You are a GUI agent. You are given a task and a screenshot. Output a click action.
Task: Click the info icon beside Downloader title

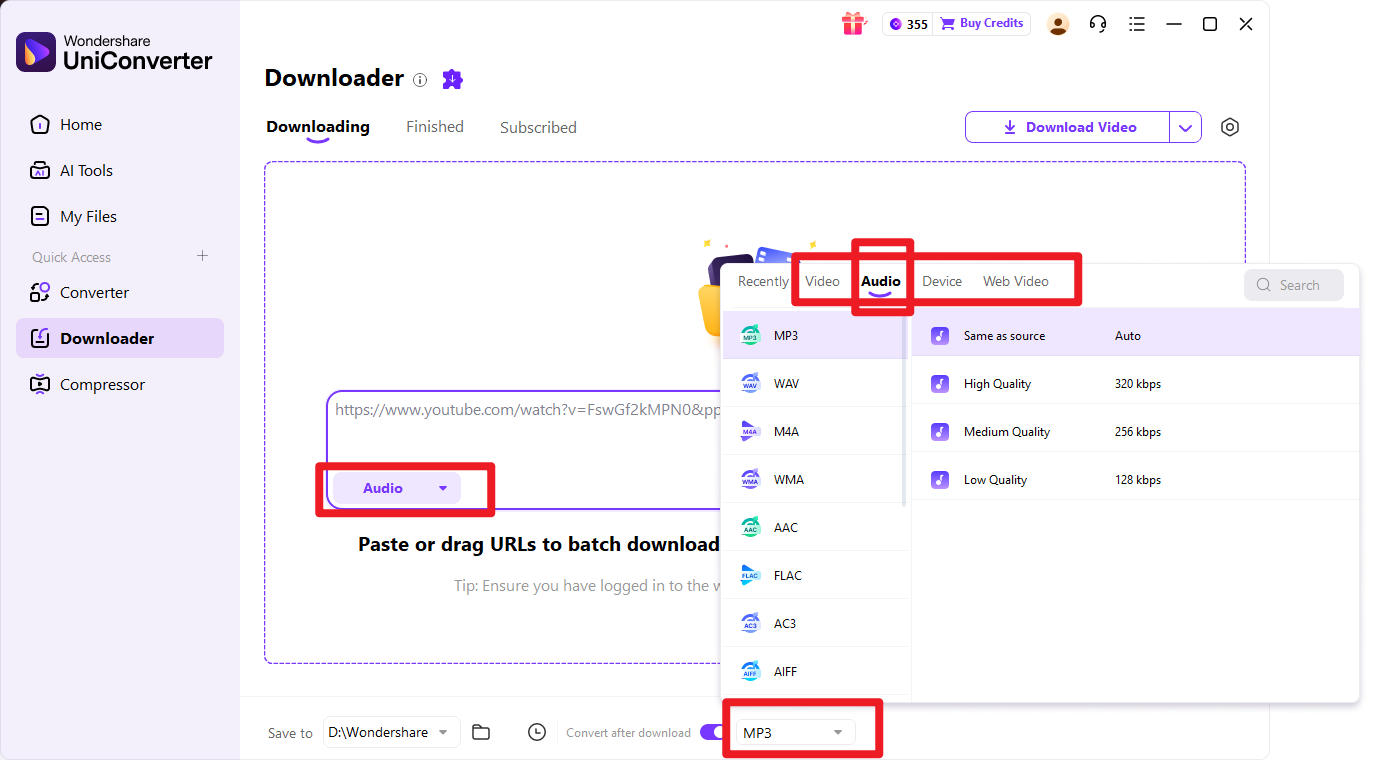420,80
